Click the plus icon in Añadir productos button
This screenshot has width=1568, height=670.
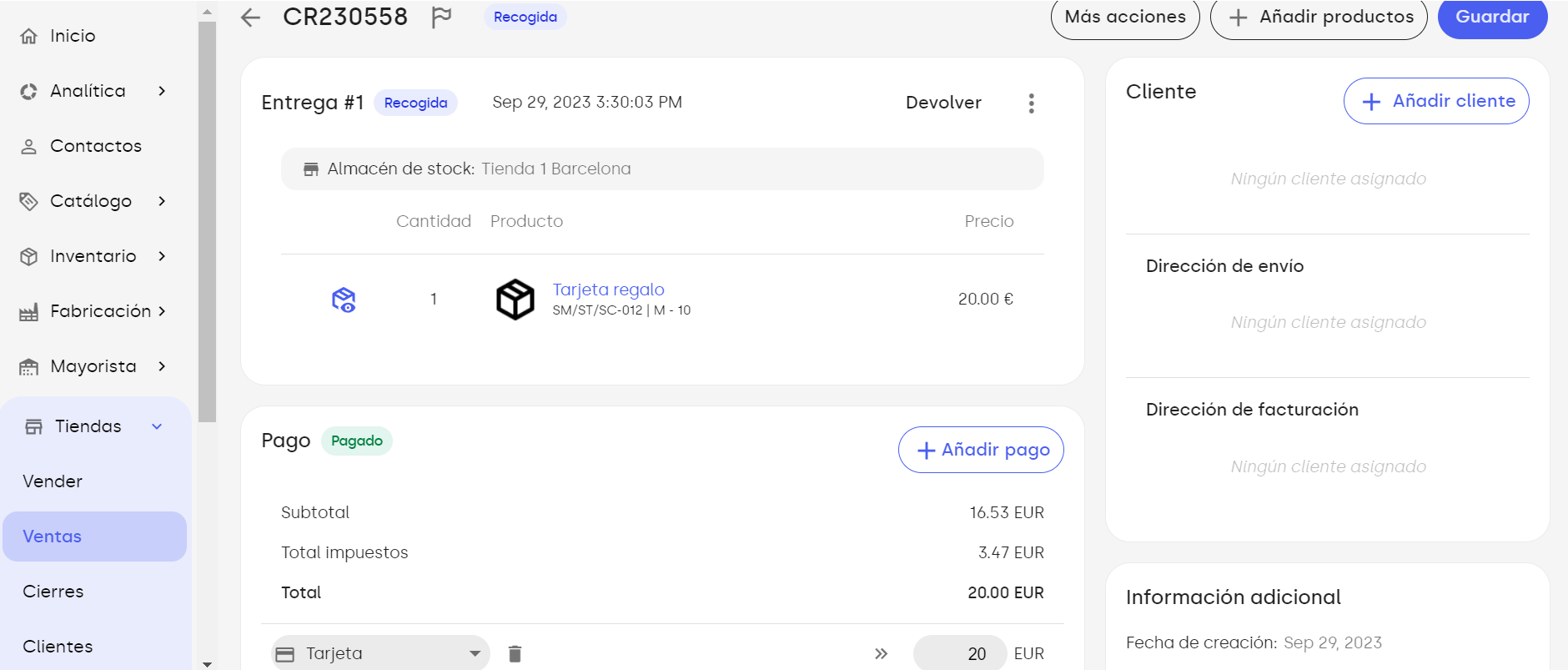[x=1239, y=18]
